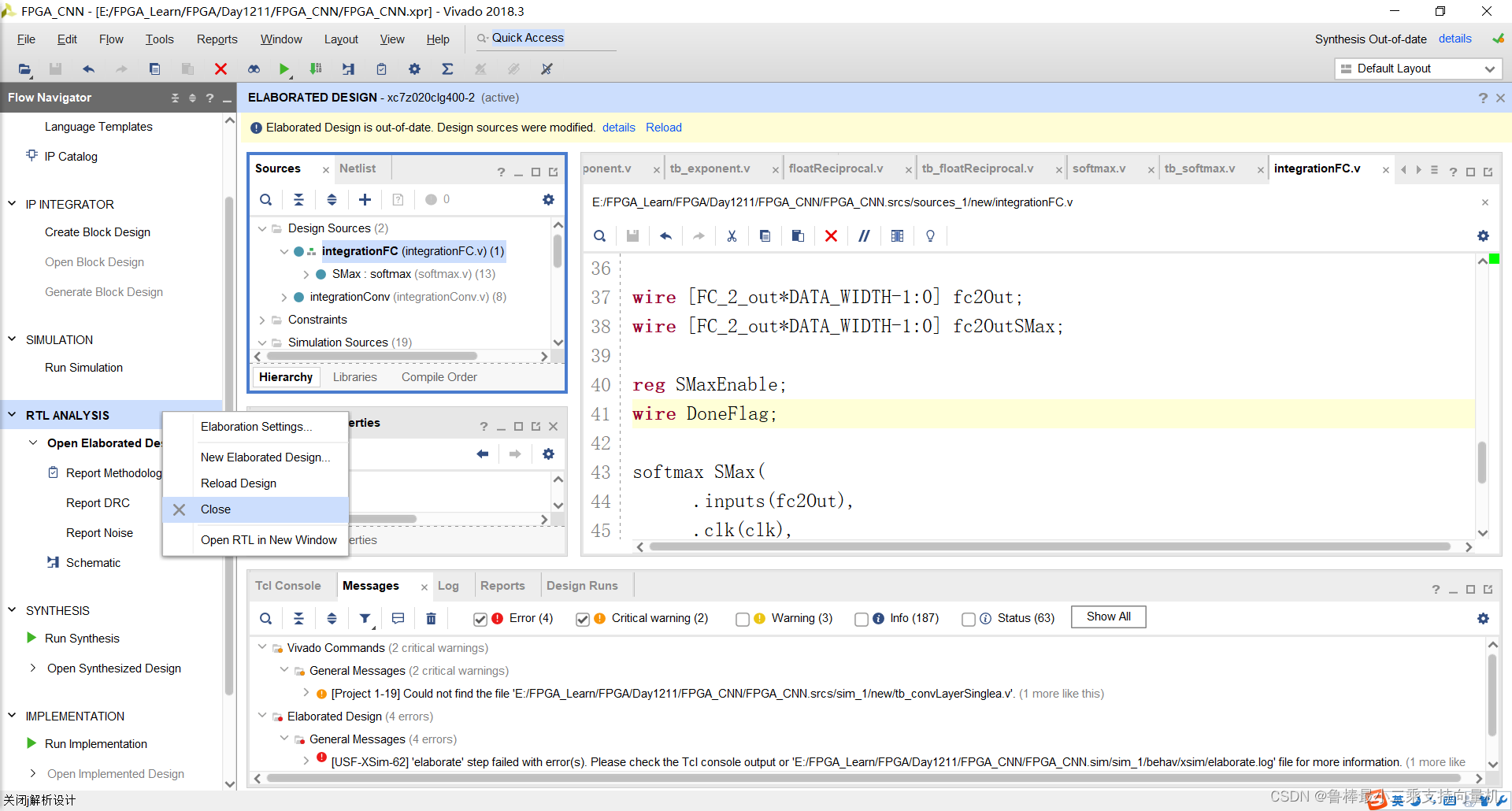Click the cut scissors icon in editor toolbar

732,236
